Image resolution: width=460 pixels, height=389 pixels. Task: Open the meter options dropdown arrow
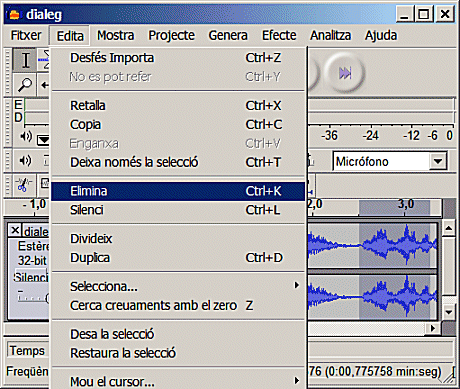click(x=43, y=140)
